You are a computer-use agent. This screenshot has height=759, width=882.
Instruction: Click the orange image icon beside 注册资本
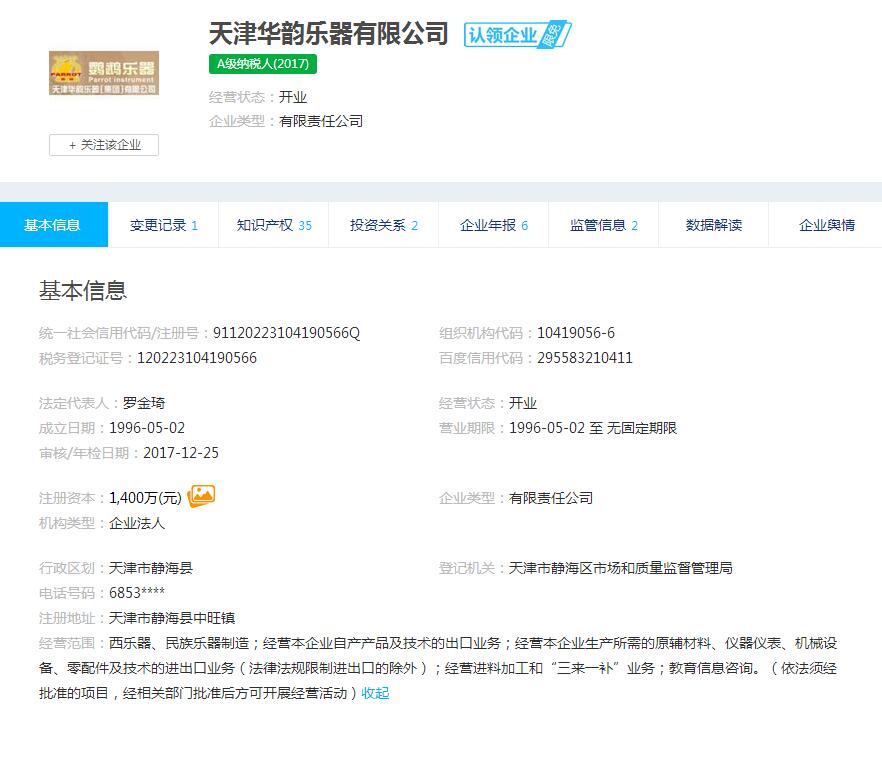point(201,496)
